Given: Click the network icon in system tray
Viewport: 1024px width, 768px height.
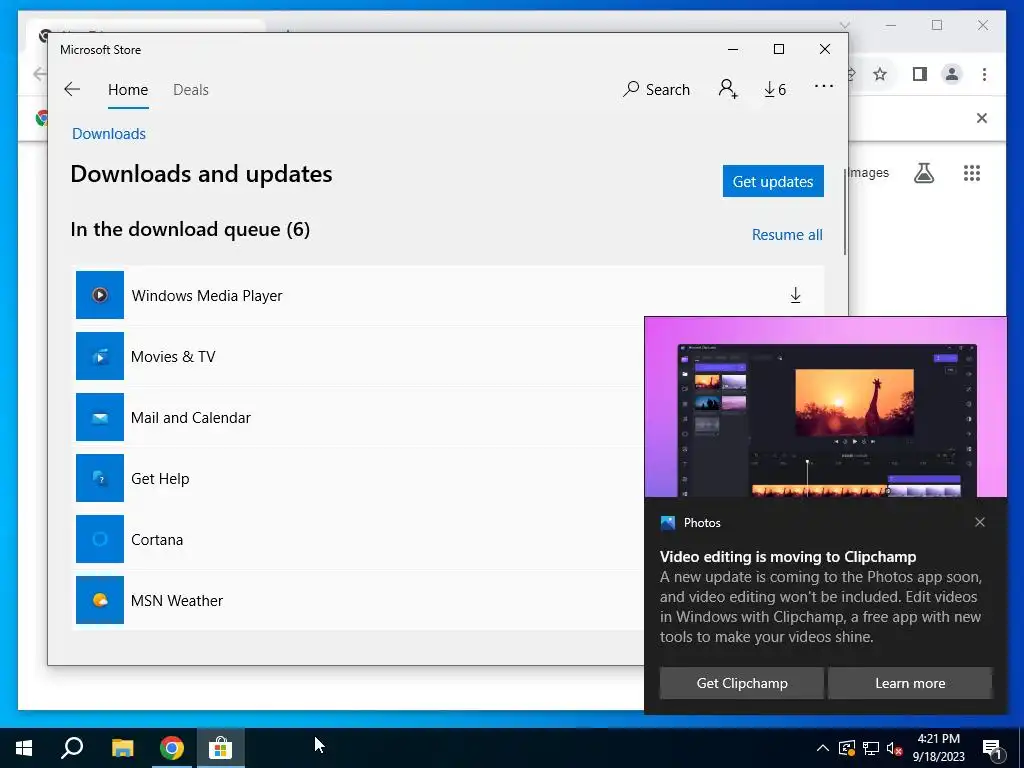Looking at the screenshot, I should (871, 748).
